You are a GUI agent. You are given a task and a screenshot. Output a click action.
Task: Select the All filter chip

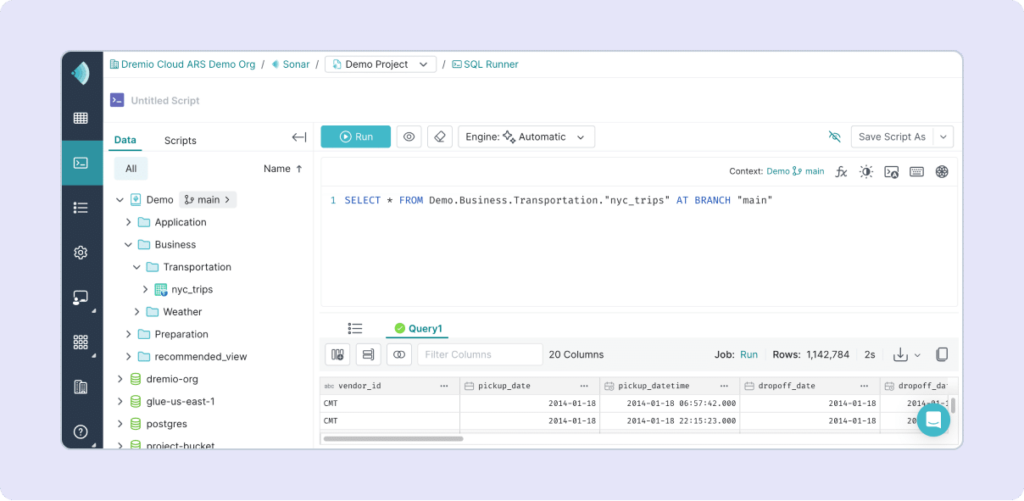(131, 169)
